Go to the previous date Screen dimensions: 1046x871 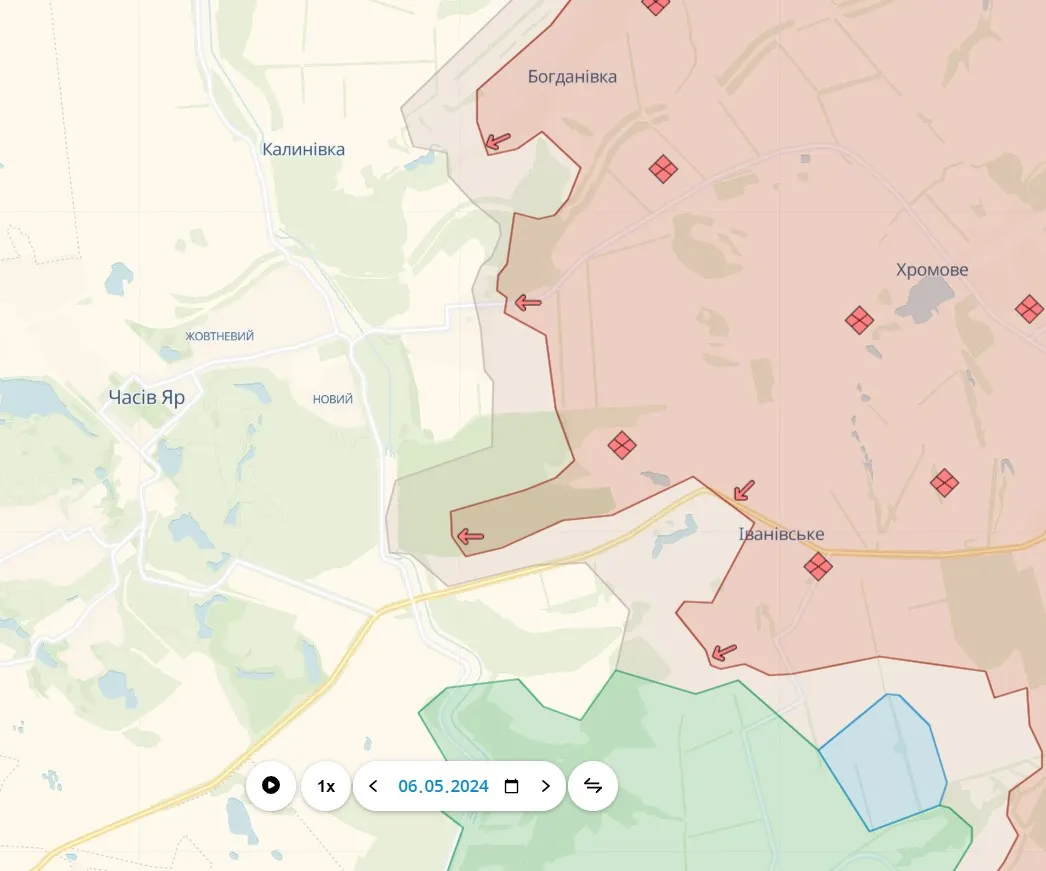pos(374,786)
